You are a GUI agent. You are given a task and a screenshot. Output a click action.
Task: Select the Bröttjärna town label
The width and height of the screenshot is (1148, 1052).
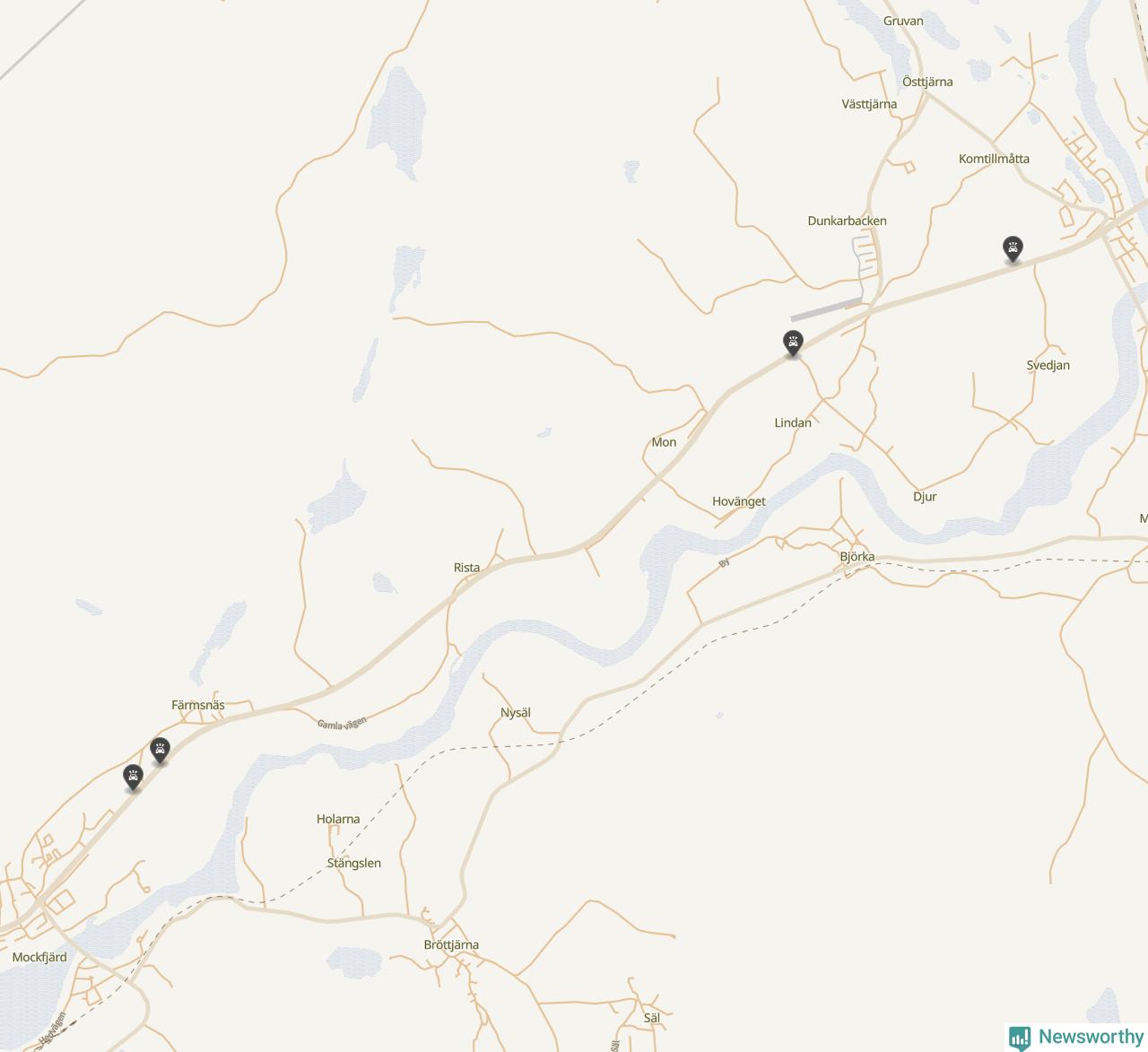point(451,944)
